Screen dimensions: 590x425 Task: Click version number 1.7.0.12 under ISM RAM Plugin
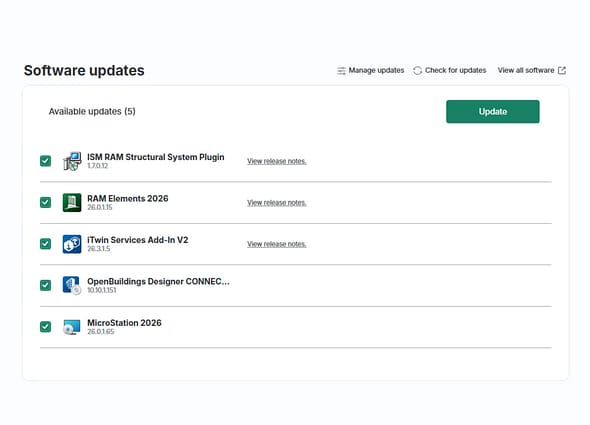click(97, 166)
